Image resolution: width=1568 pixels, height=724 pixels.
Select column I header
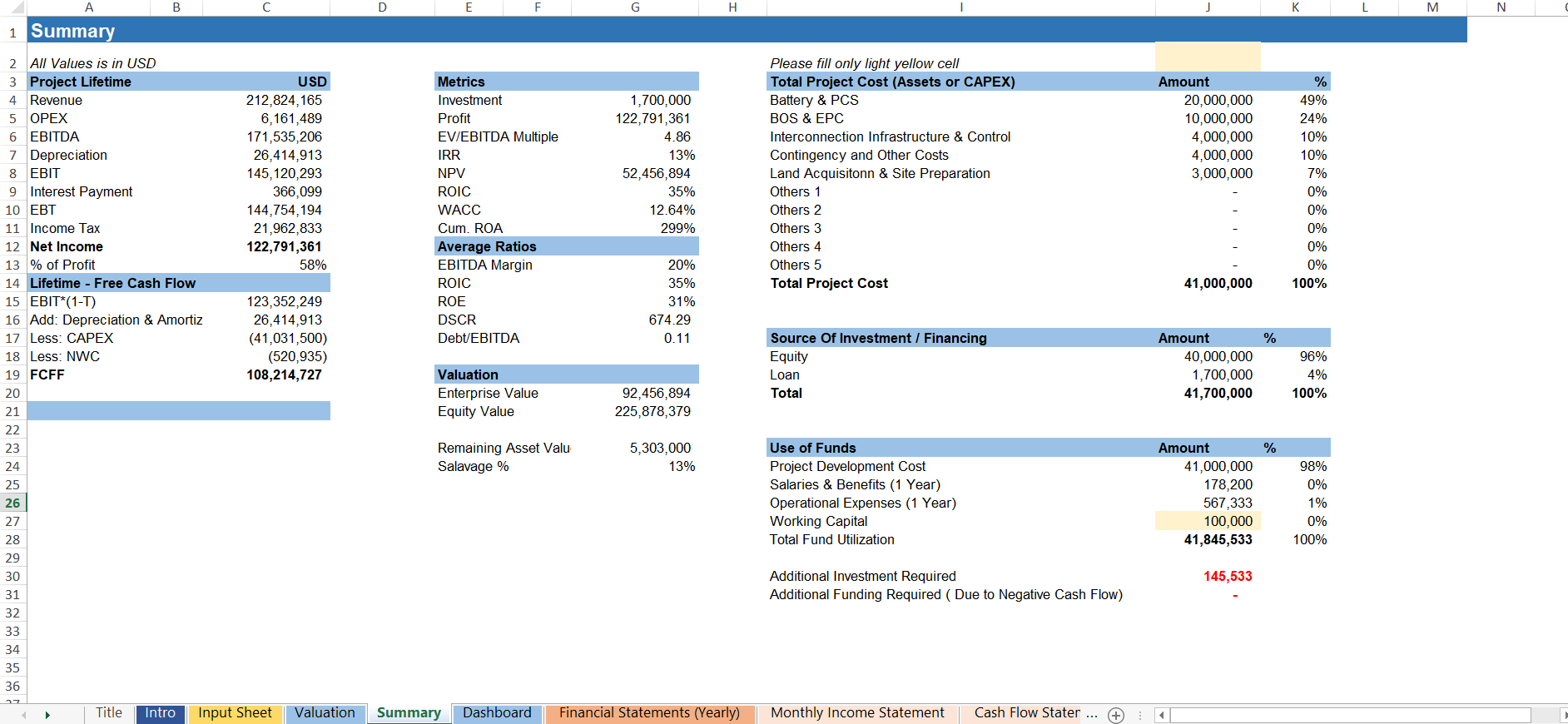(961, 7)
